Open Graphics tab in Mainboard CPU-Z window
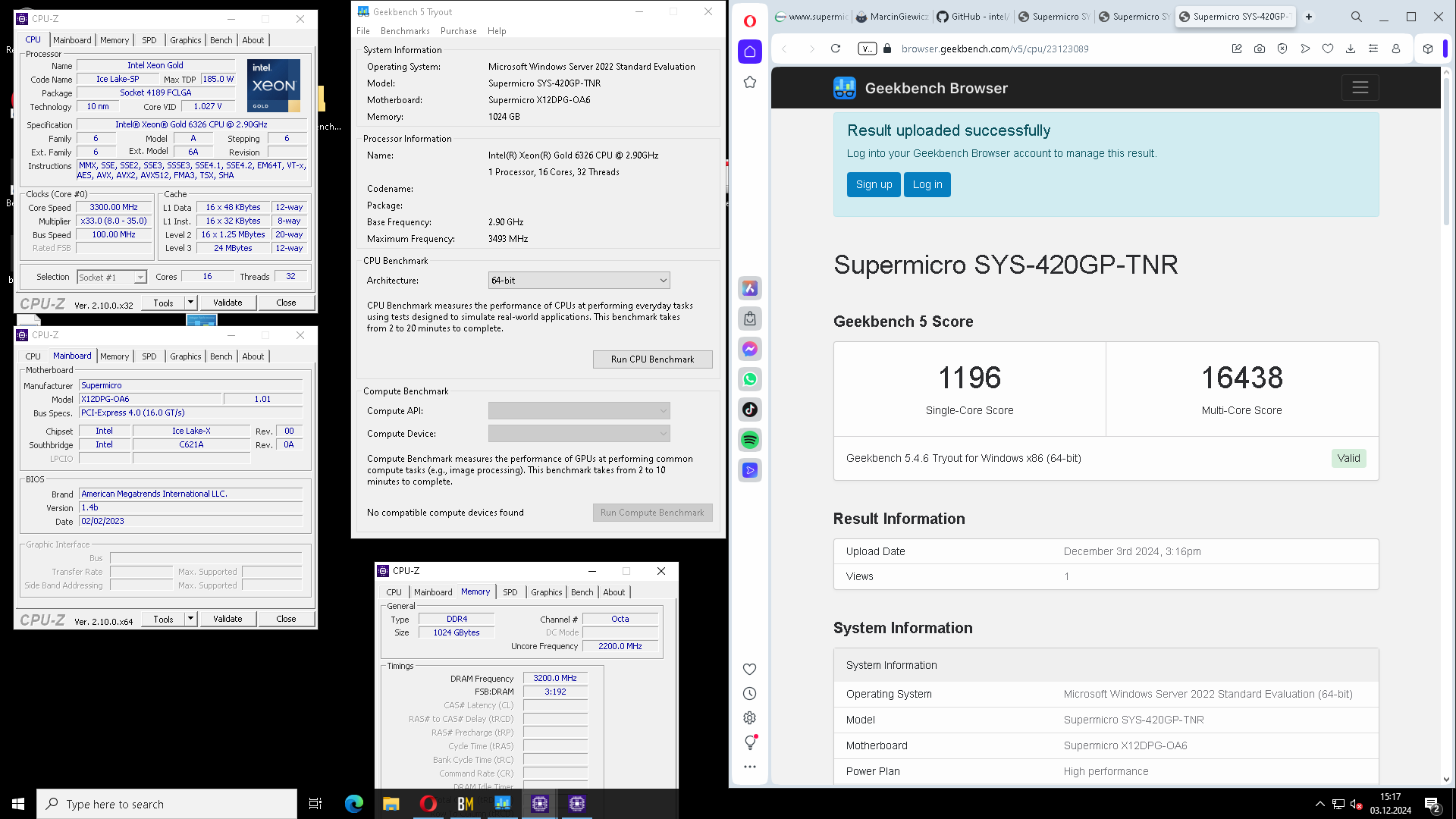 click(185, 356)
